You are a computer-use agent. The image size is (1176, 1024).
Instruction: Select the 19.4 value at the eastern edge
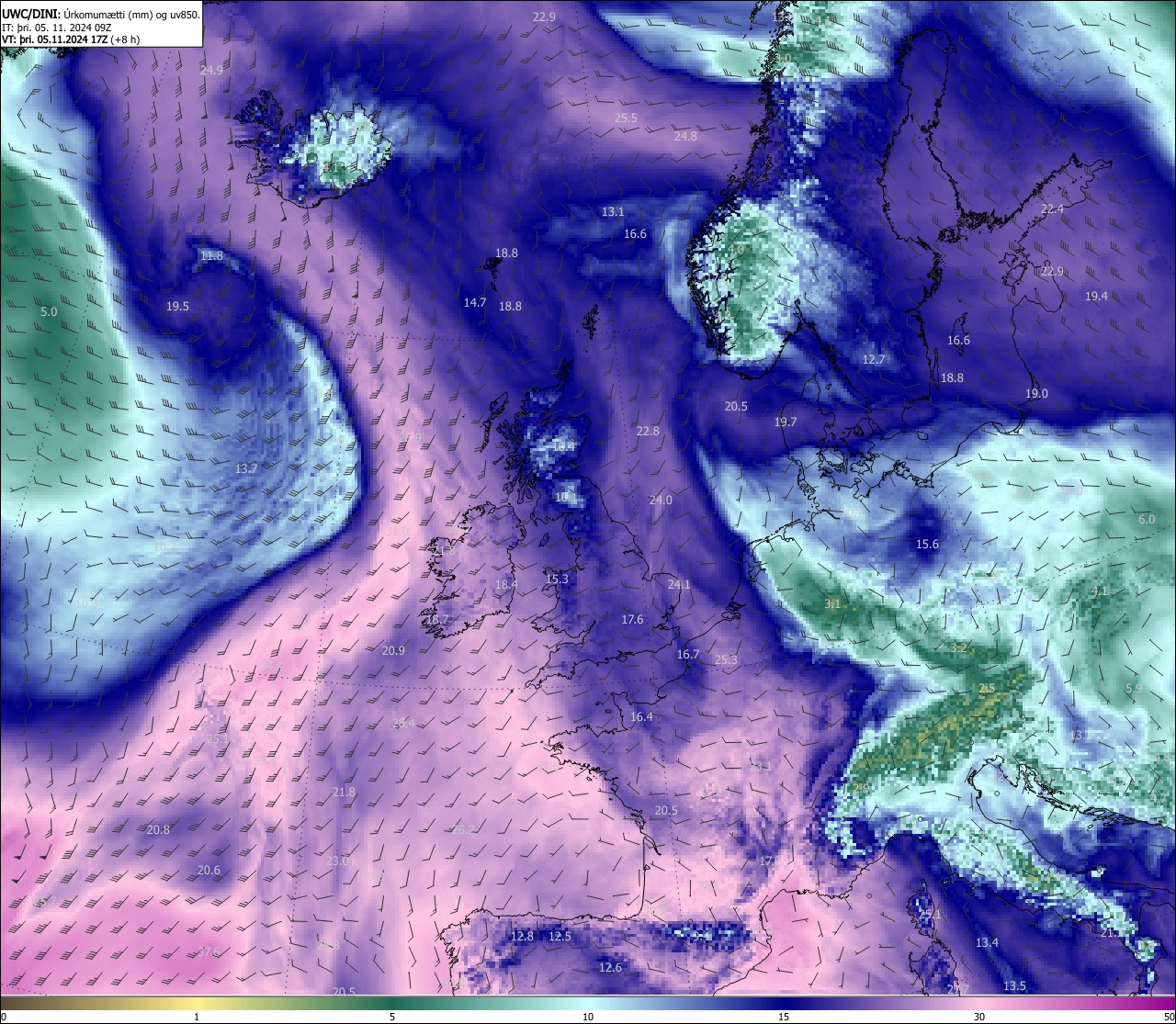(x=1096, y=296)
